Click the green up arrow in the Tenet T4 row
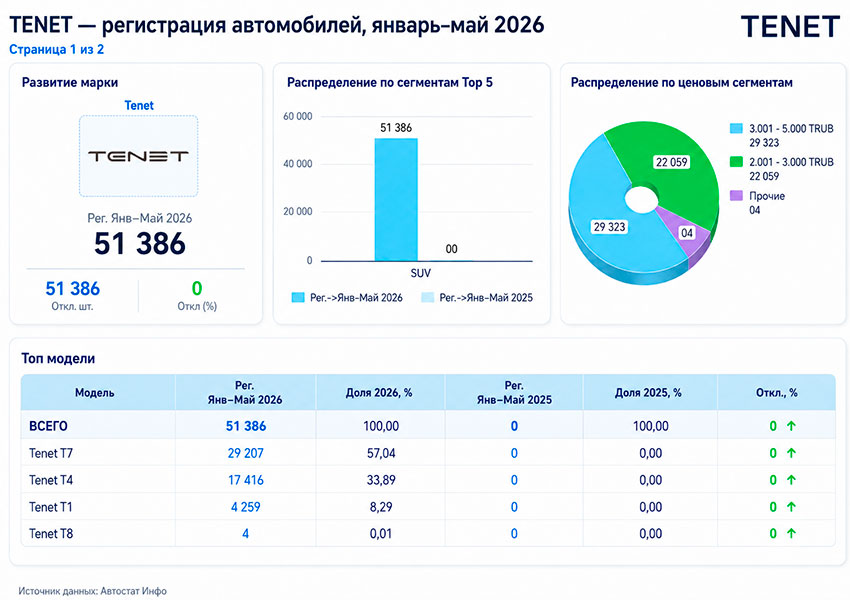The height and width of the screenshot is (600, 850). [x=791, y=480]
